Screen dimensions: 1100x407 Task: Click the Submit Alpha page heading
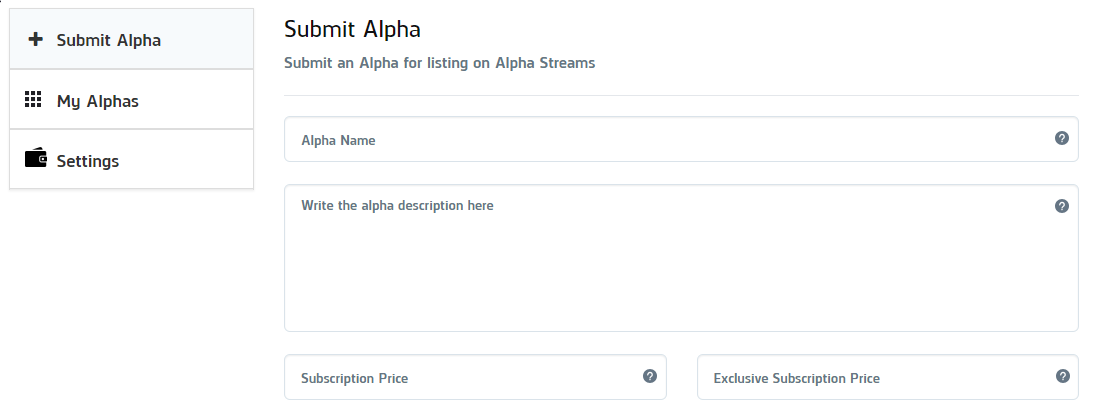tap(352, 29)
